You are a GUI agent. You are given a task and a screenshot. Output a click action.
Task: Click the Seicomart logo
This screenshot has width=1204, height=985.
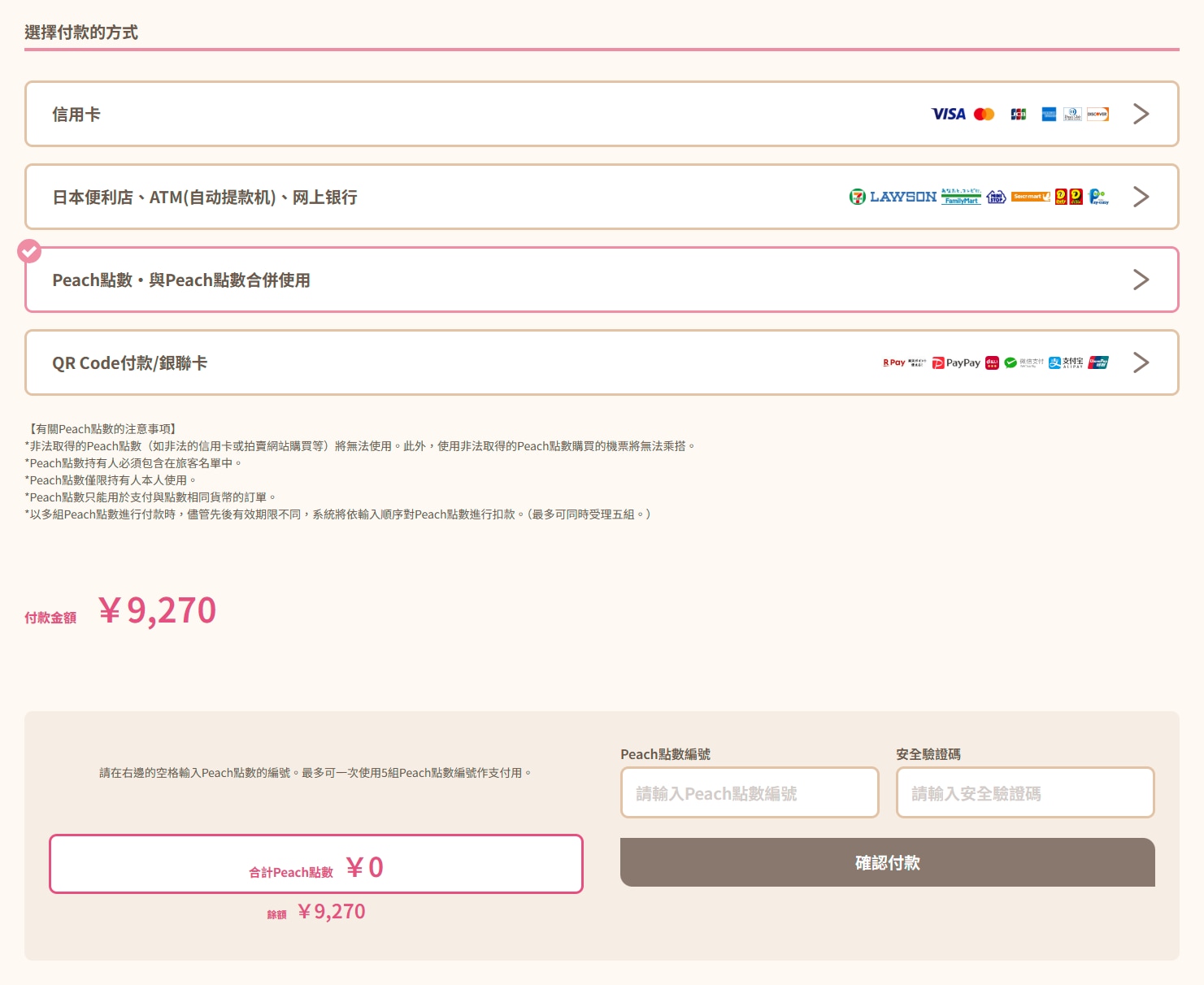1031,197
